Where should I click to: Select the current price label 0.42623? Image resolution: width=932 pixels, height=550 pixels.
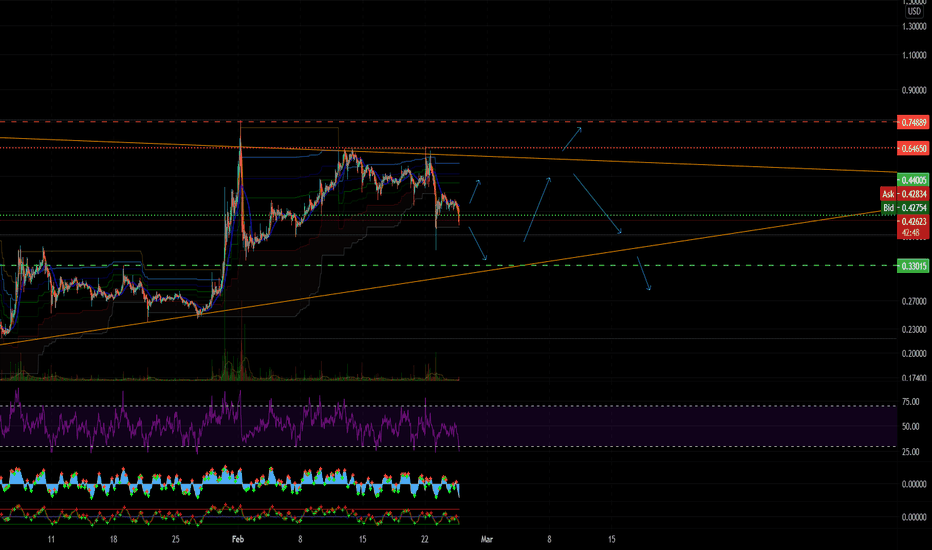pyautogui.click(x=913, y=221)
